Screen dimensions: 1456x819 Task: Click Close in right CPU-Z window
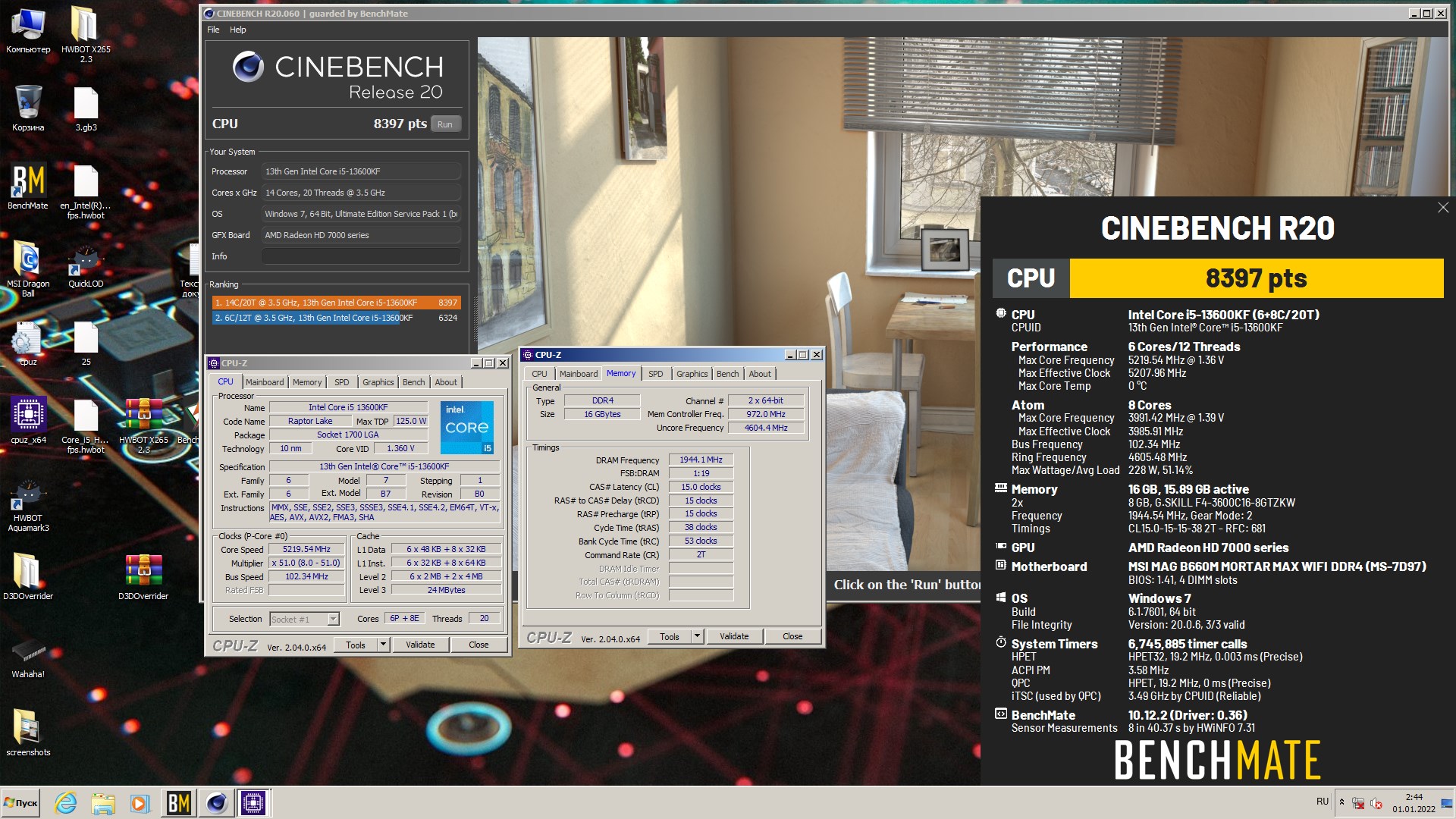pyautogui.click(x=792, y=636)
